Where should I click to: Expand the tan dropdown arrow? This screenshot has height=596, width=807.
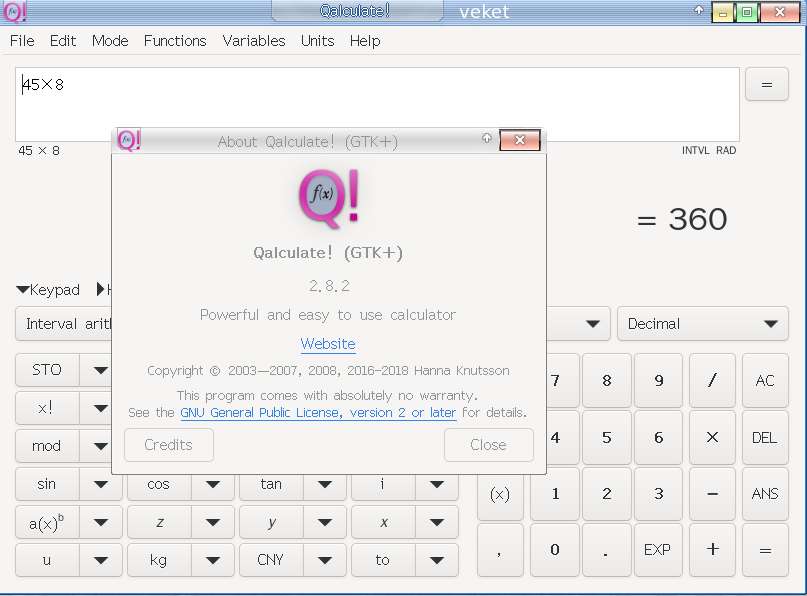point(325,484)
